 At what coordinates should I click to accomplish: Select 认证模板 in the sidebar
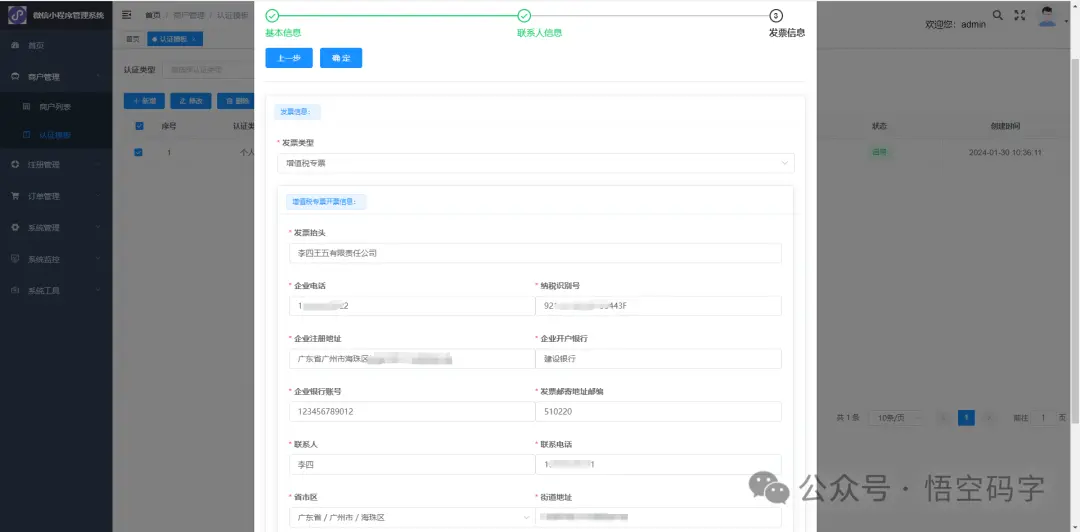click(x=56, y=135)
